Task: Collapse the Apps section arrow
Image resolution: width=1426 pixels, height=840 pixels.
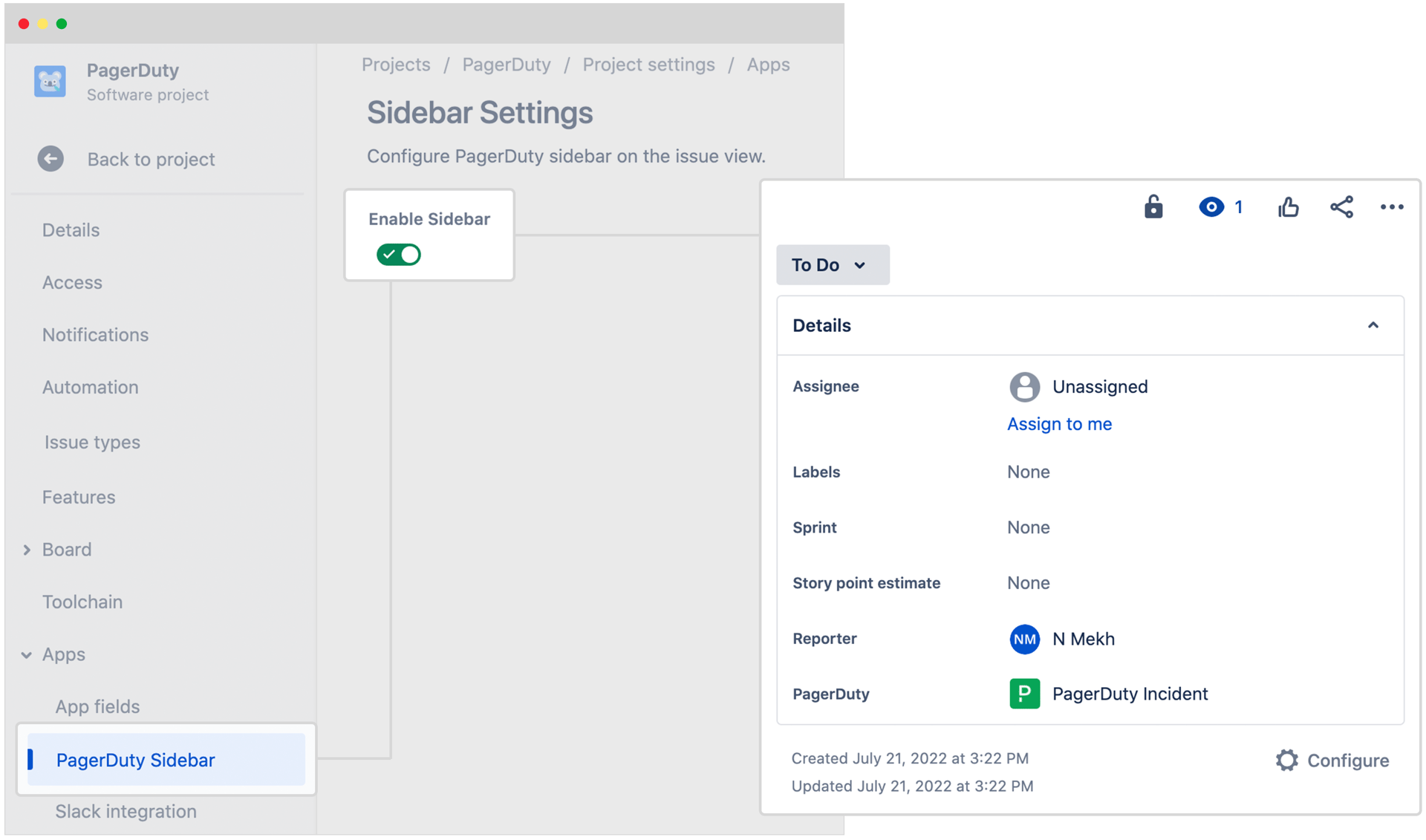Action: 27,654
